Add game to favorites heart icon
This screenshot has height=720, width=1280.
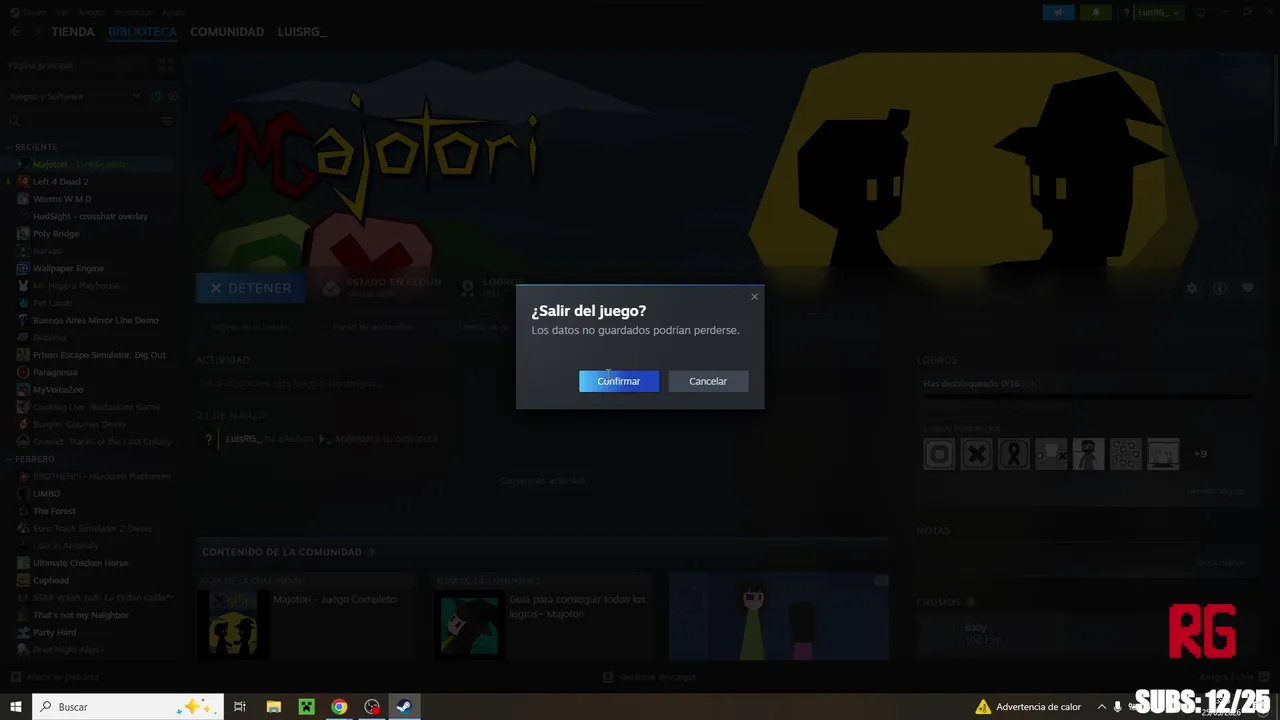[x=1248, y=288]
